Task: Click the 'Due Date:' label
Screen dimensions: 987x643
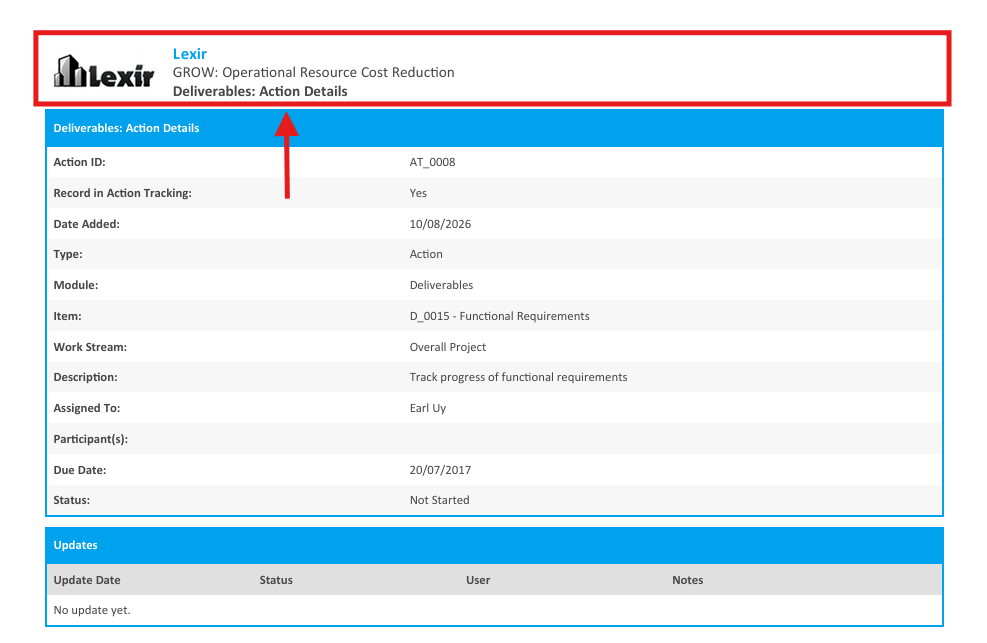Action: (x=80, y=470)
